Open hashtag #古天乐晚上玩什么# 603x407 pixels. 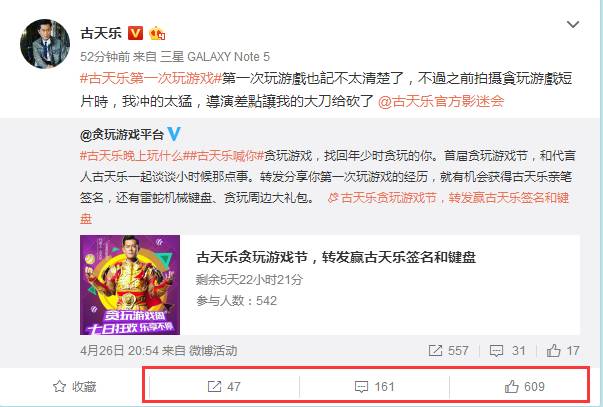(x=133, y=156)
